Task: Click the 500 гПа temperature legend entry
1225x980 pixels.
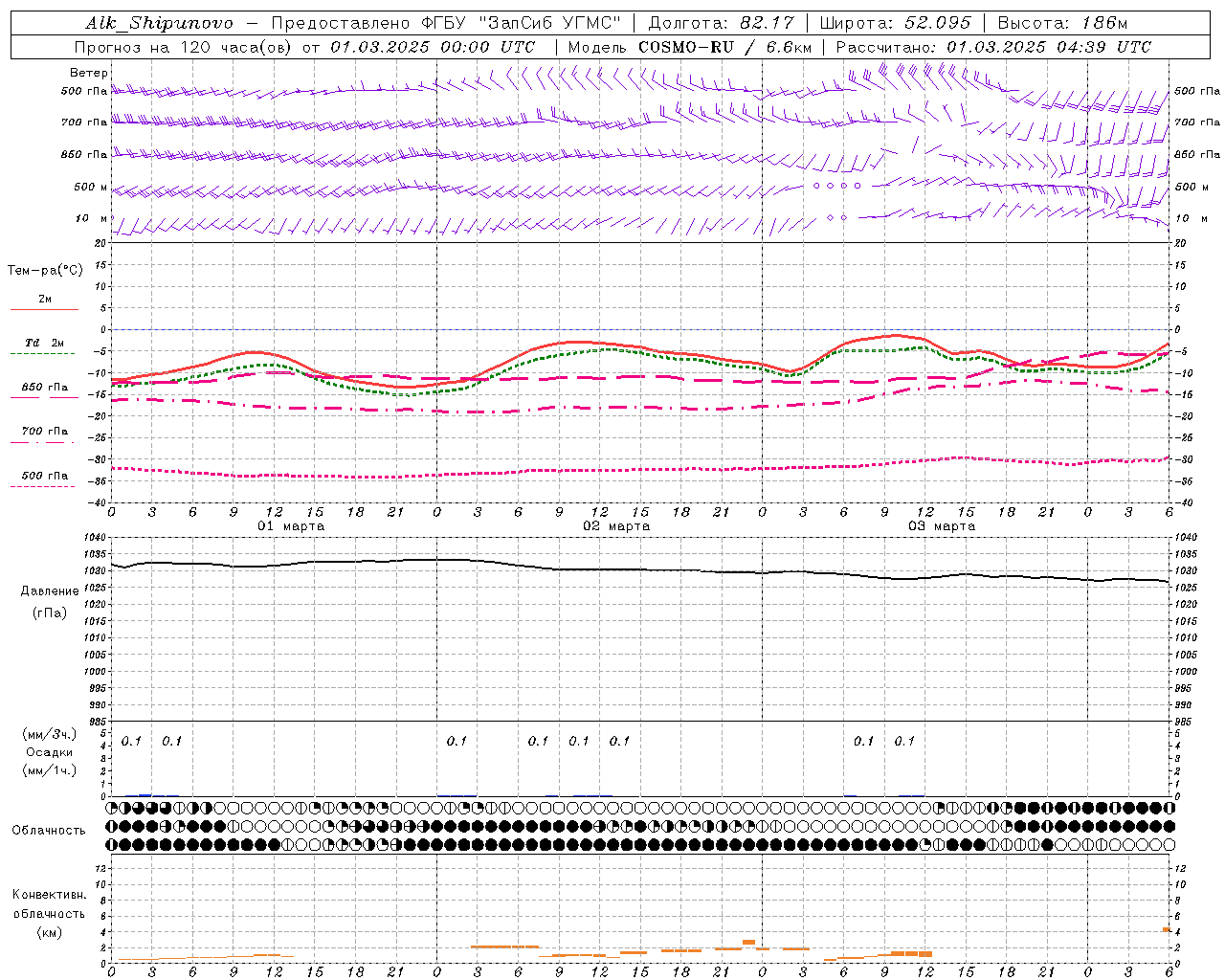Action: pos(45,476)
